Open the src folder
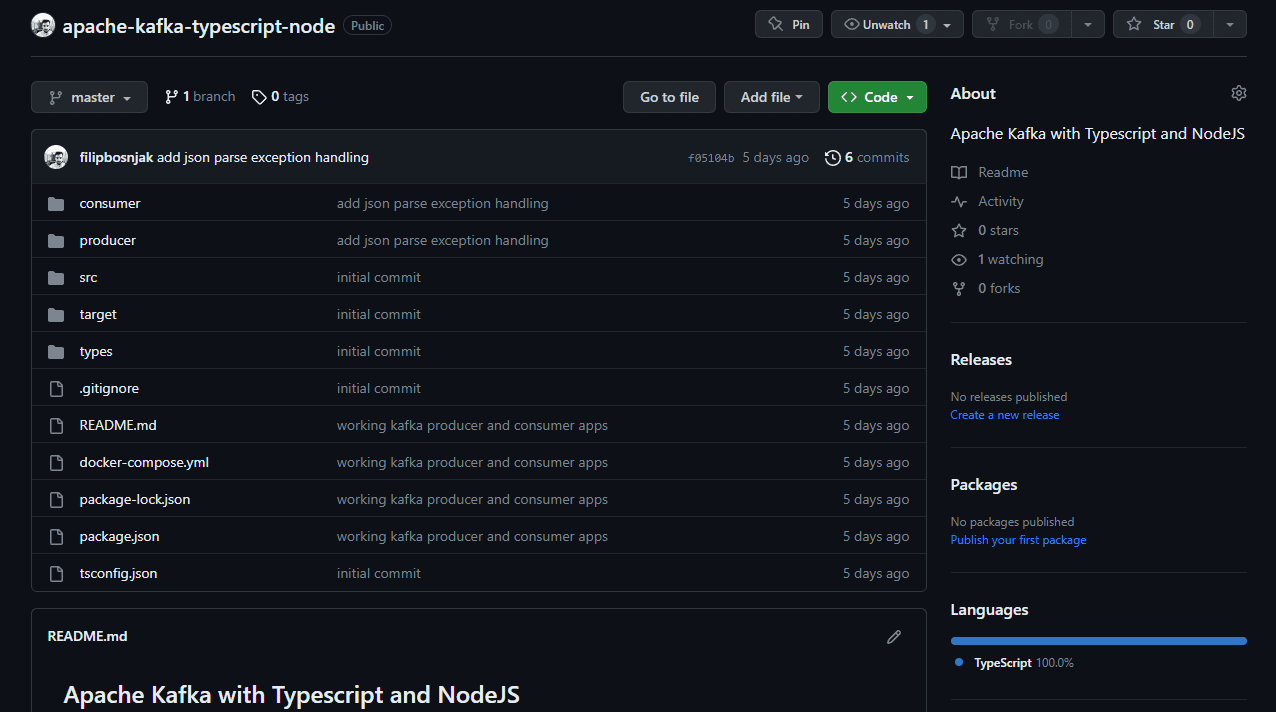Viewport: 1276px width, 712px height. (89, 278)
